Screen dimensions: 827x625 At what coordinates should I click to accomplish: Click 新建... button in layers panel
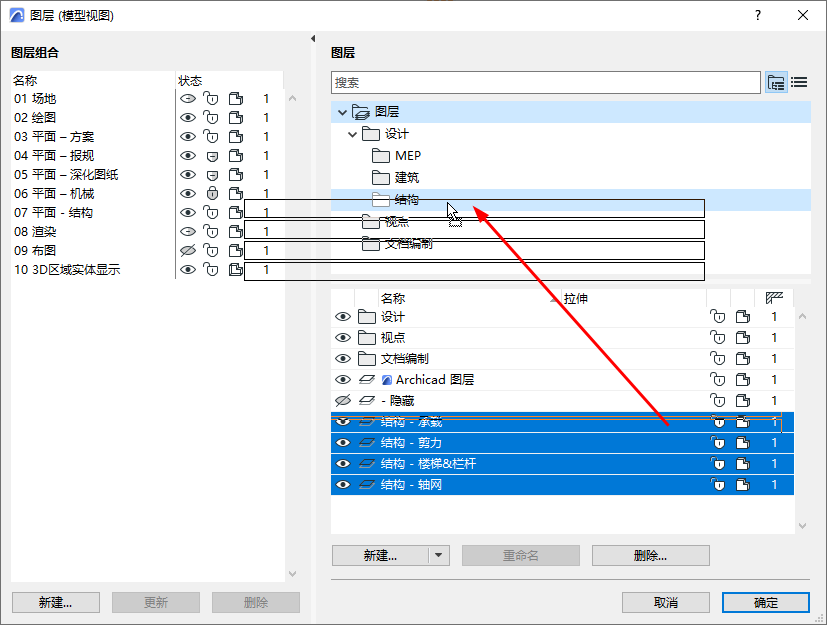point(380,555)
